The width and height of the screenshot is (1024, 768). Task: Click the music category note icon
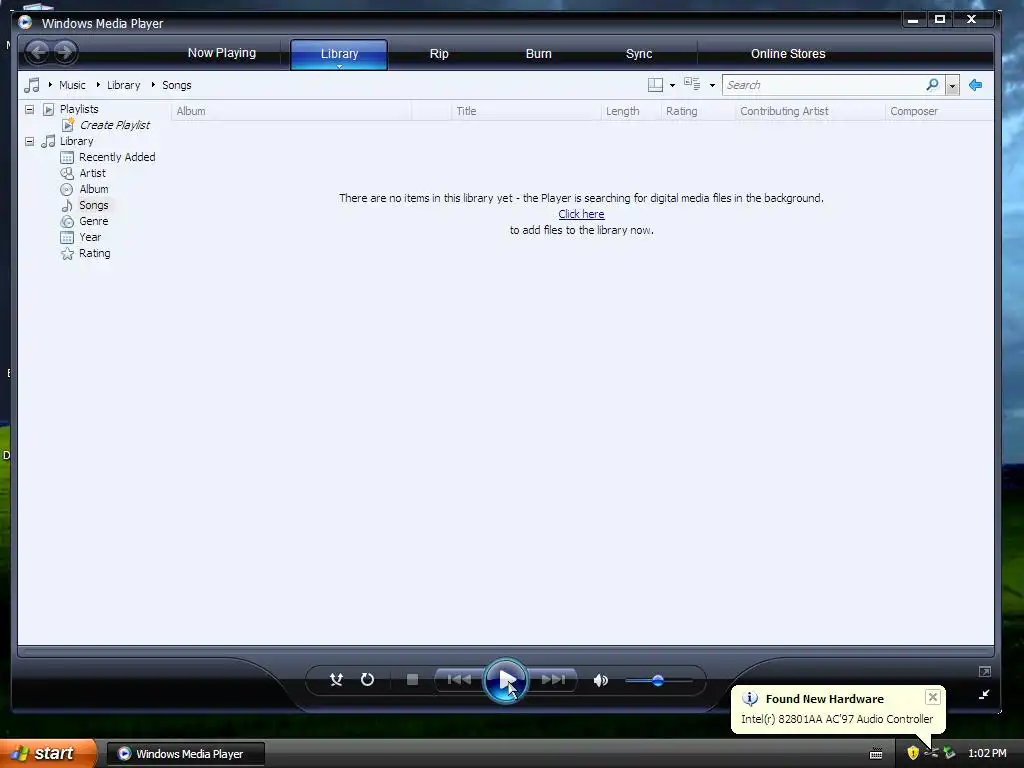(31, 85)
